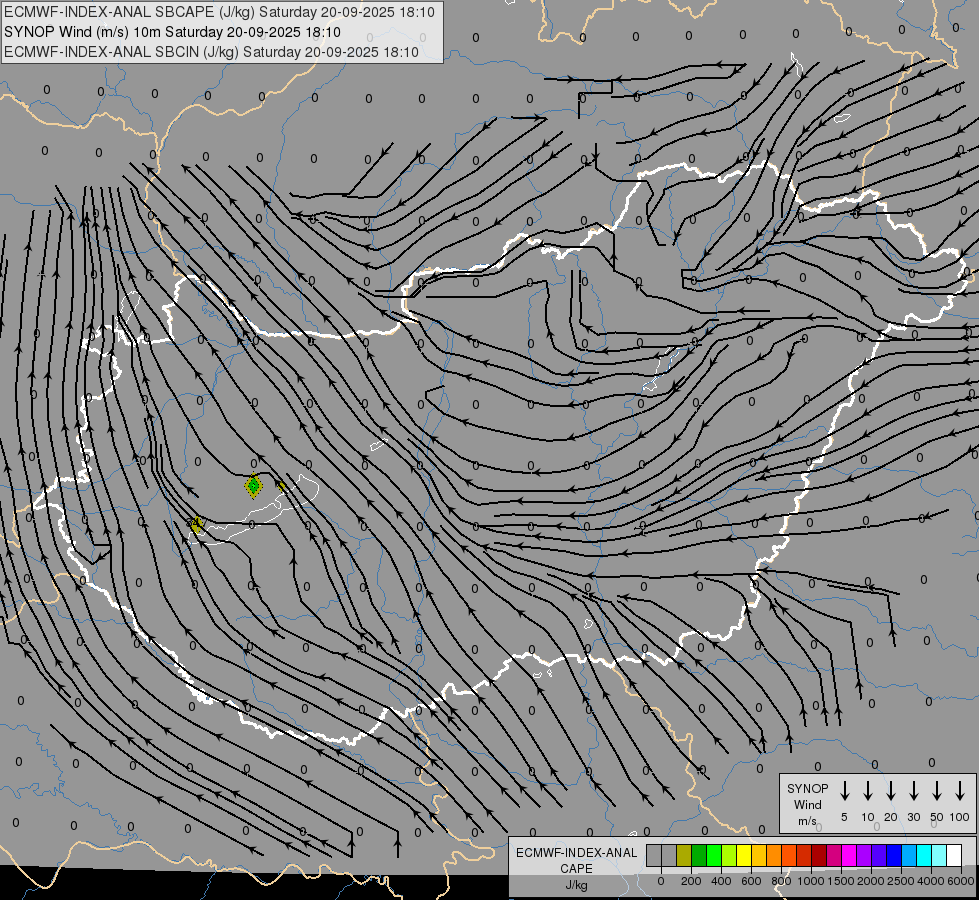This screenshot has width=979, height=900.
Task: Click the 2000 tick label on CAPE scale
Action: tap(871, 881)
